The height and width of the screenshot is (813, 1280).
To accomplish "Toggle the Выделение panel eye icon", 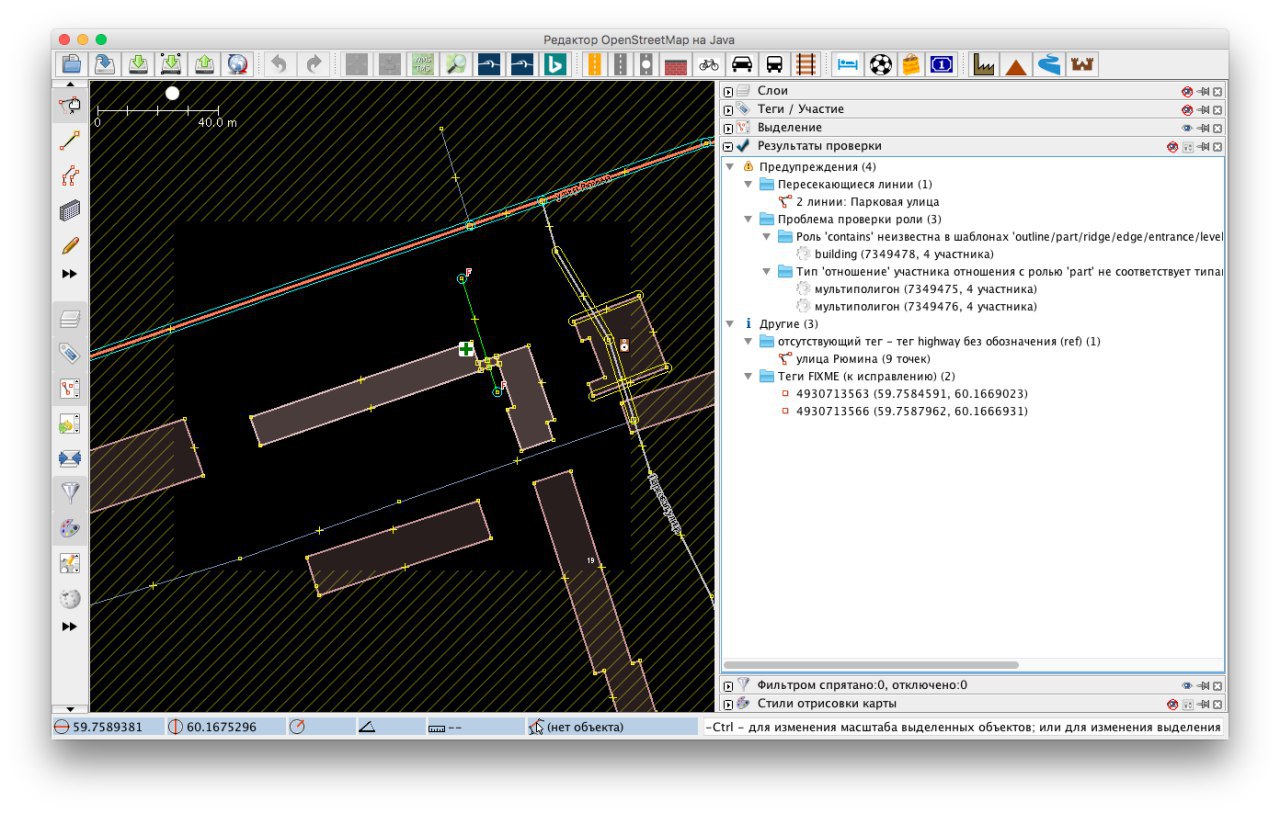I will tap(1187, 128).
